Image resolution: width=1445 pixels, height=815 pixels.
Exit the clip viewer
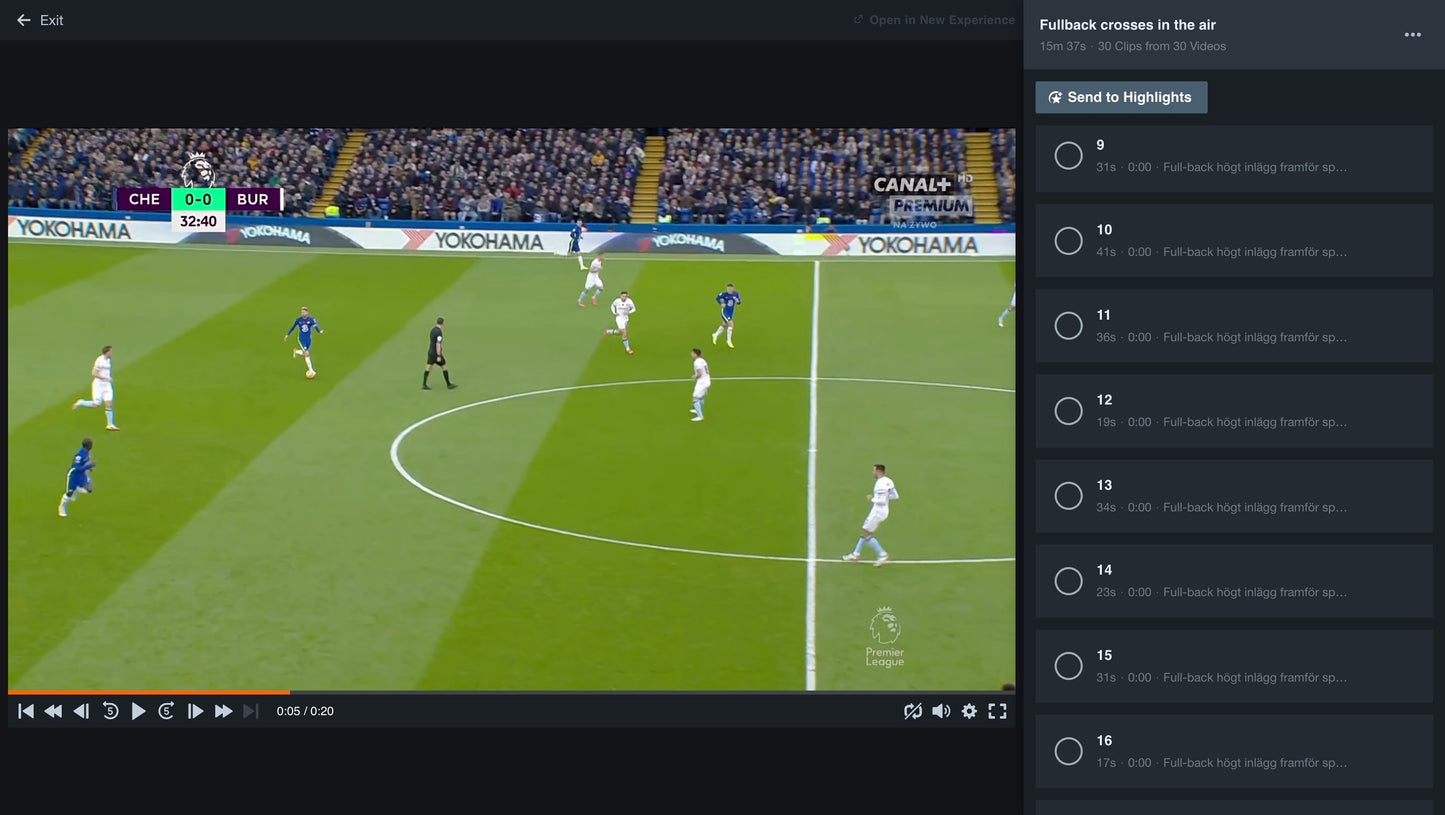39,20
